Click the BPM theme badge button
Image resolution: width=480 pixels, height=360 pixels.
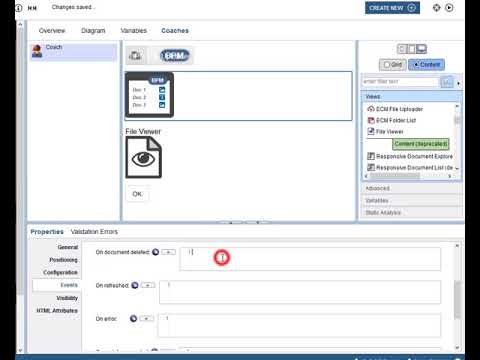[x=175, y=56]
